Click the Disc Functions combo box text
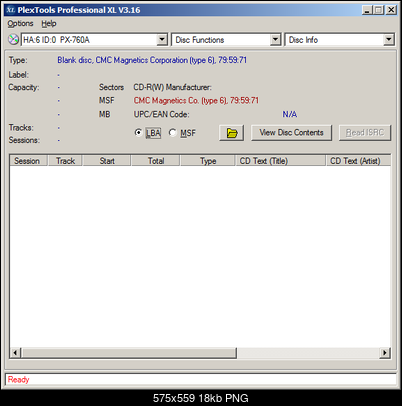The height and width of the screenshot is (406, 402). pyautogui.click(x=200, y=40)
